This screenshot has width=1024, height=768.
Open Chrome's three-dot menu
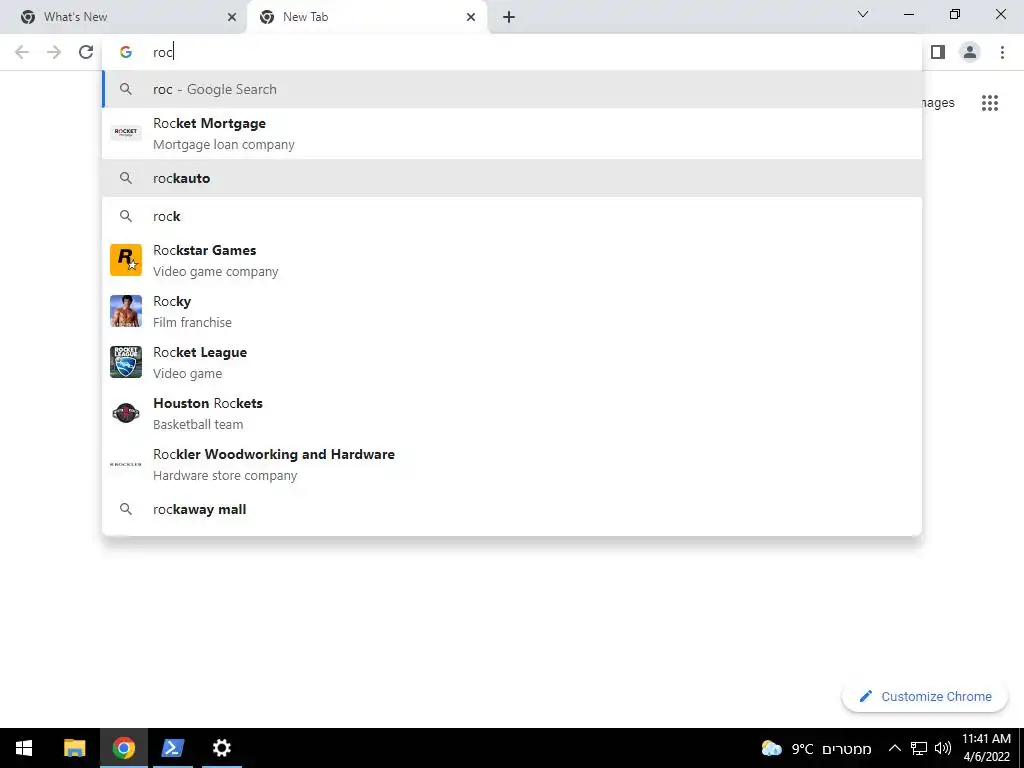tap(1002, 52)
